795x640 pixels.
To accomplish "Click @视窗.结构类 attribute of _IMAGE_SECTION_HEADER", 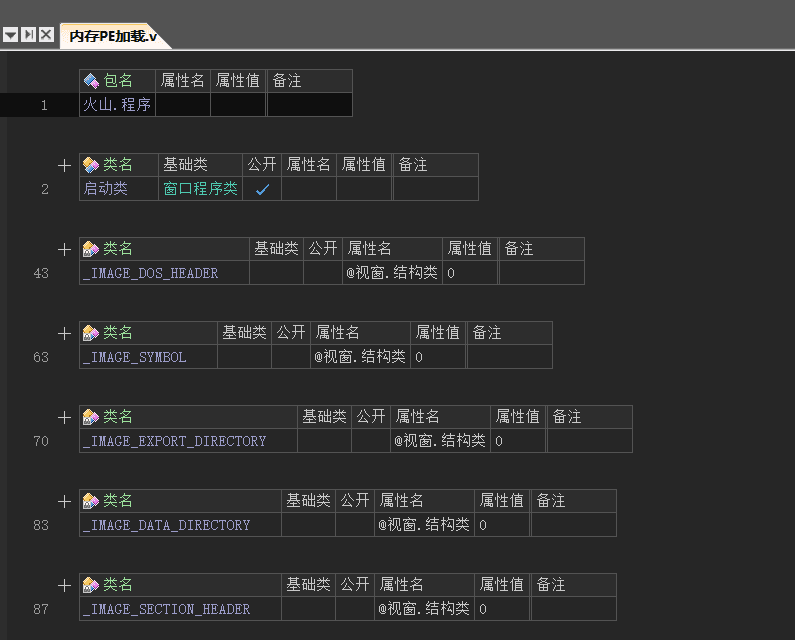I will (424, 609).
